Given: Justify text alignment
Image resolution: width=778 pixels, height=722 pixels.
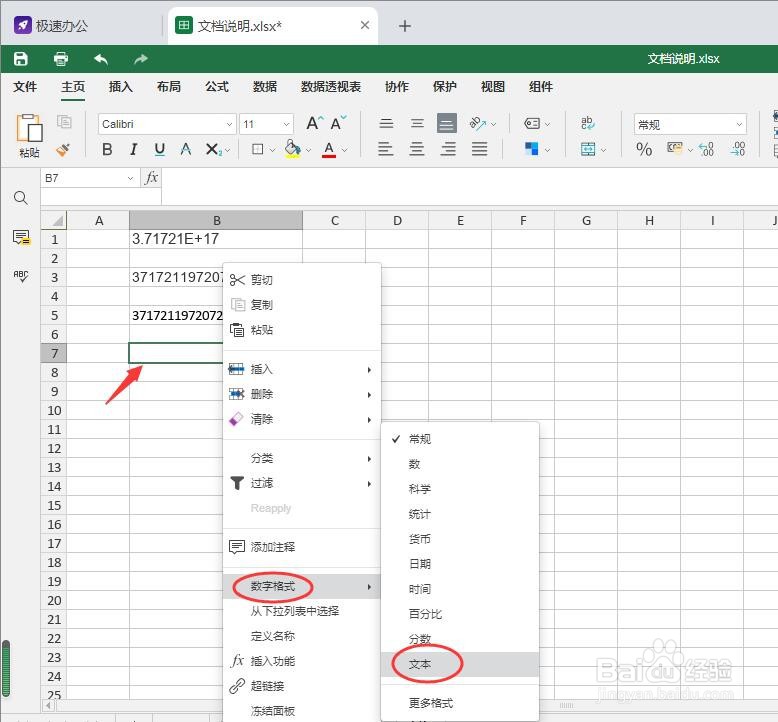Looking at the screenshot, I should point(479,149).
